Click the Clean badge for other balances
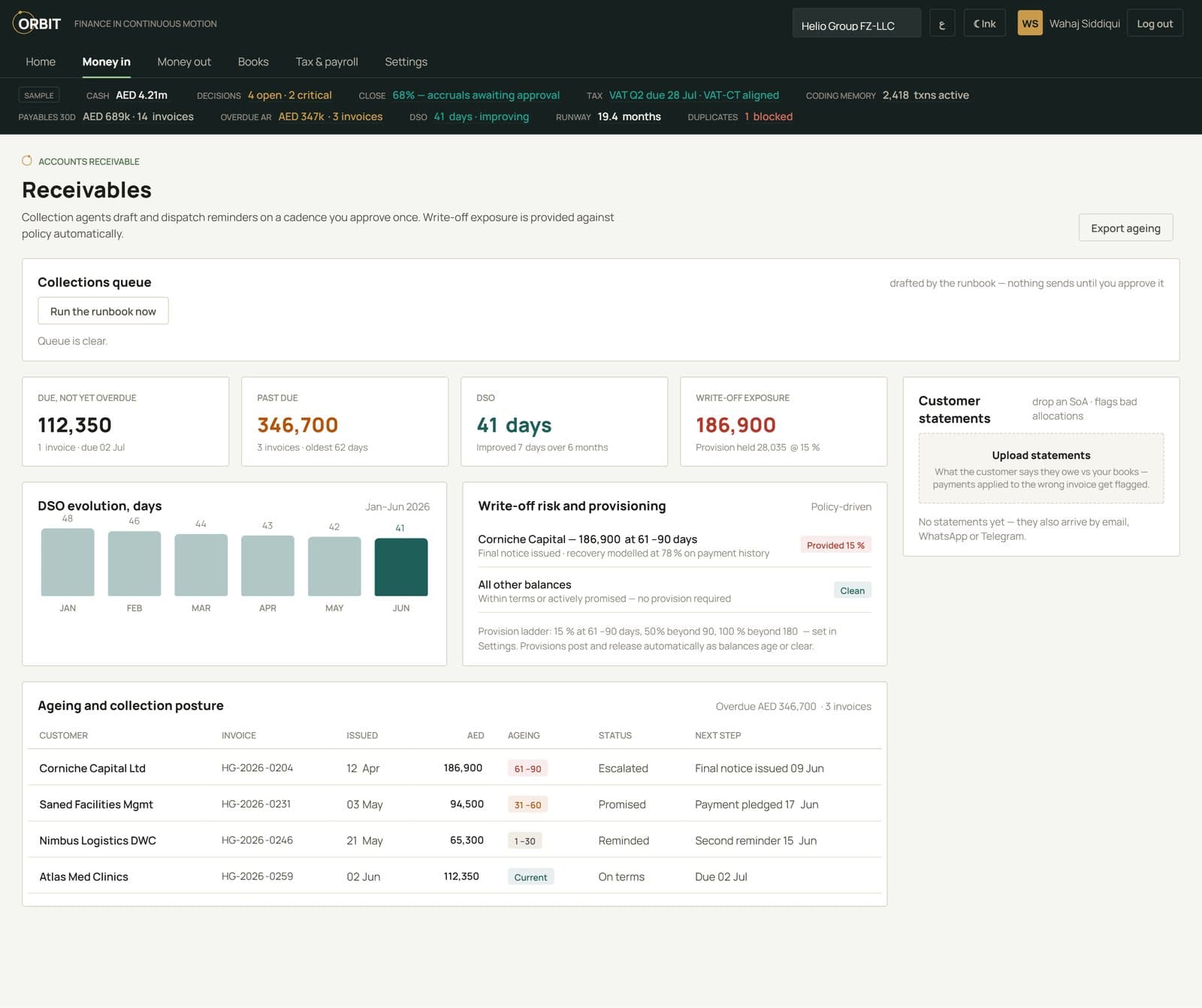Screen dimensions: 1202x1008 click(x=852, y=590)
